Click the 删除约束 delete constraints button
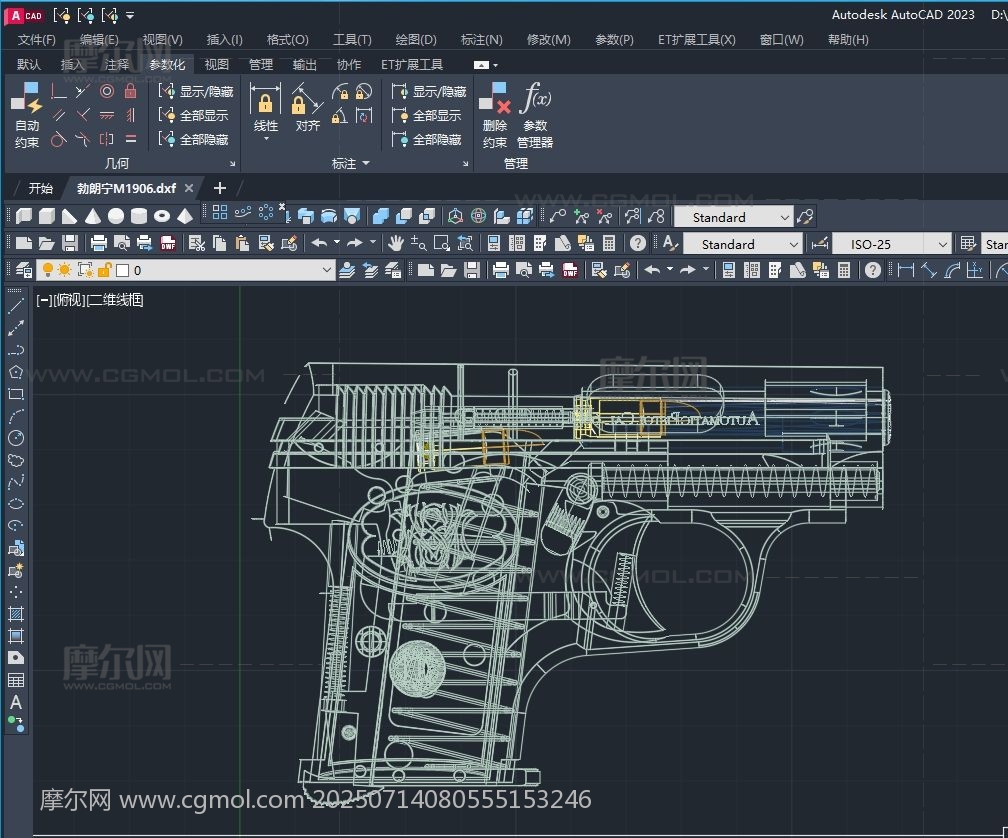Image resolution: width=1008 pixels, height=838 pixels. point(495,115)
